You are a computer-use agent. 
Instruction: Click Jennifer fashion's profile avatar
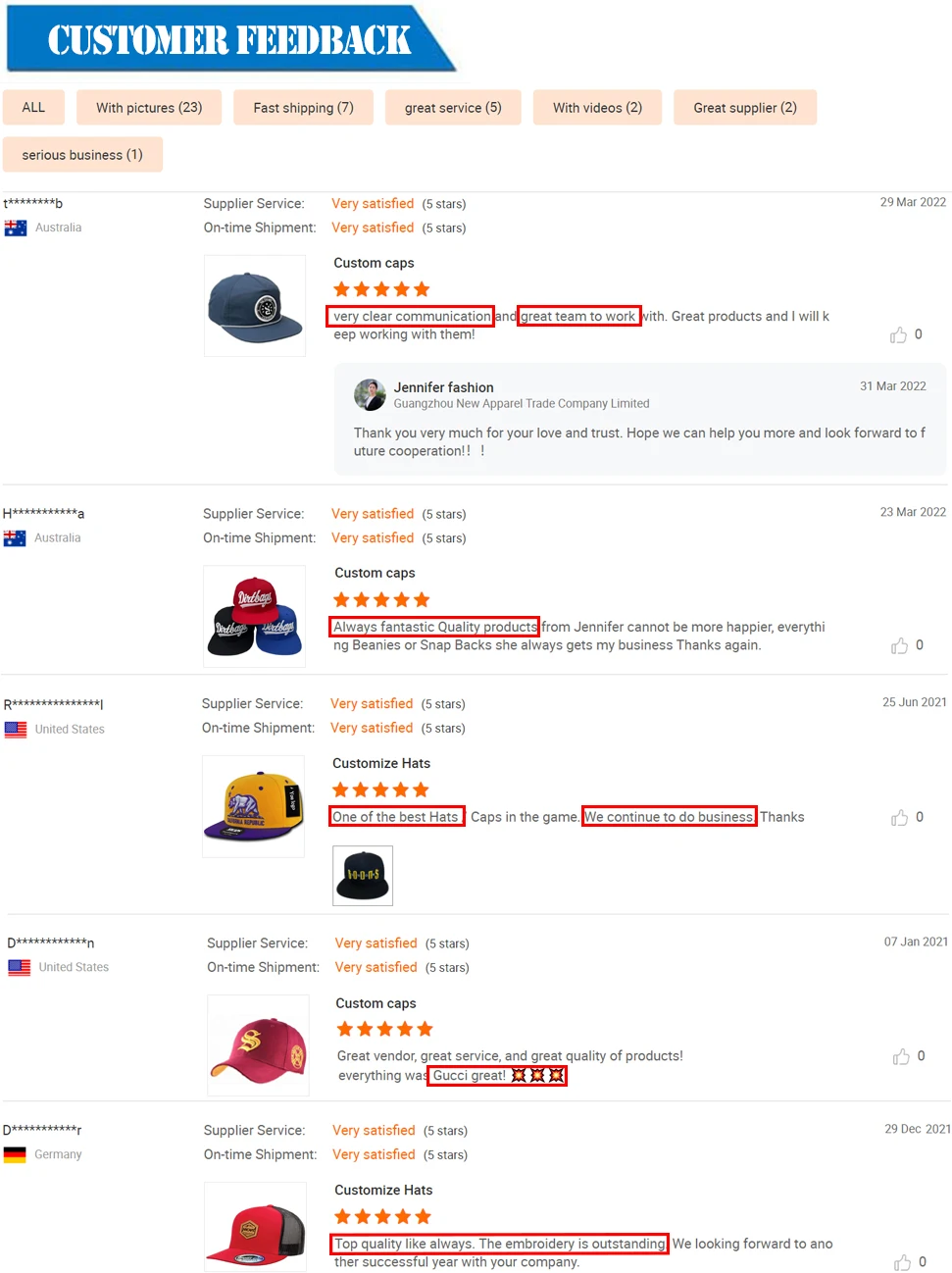point(370,394)
